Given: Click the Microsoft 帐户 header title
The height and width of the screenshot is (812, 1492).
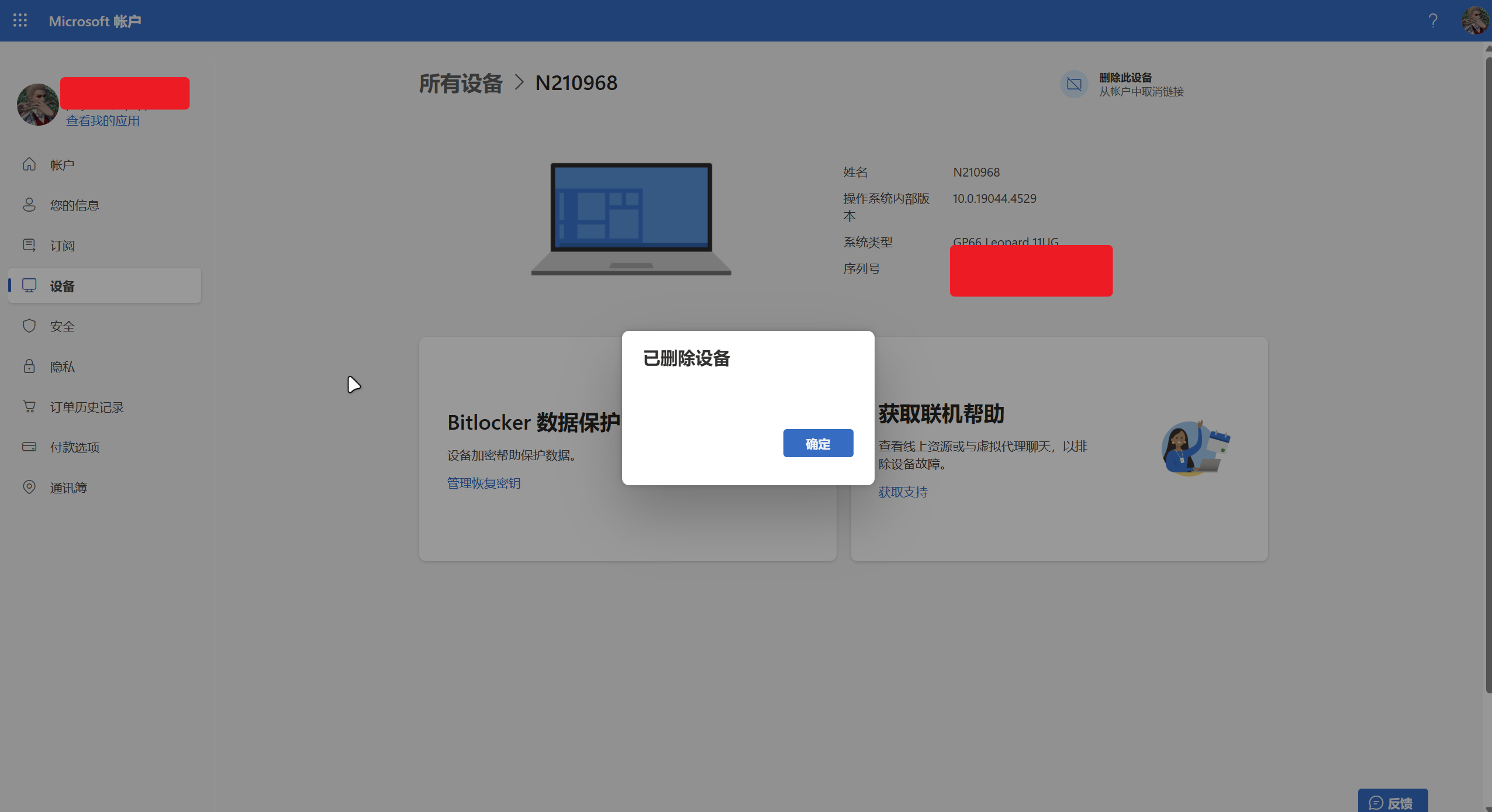Looking at the screenshot, I should [95, 21].
